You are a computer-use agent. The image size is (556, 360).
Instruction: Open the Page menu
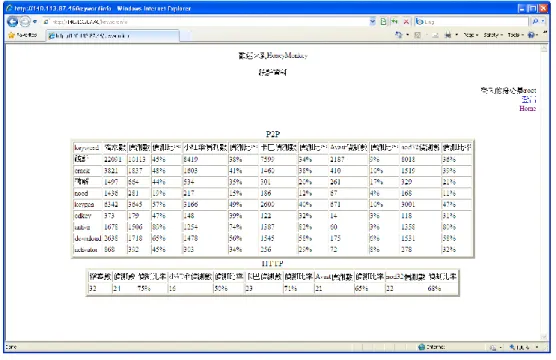coord(471,35)
